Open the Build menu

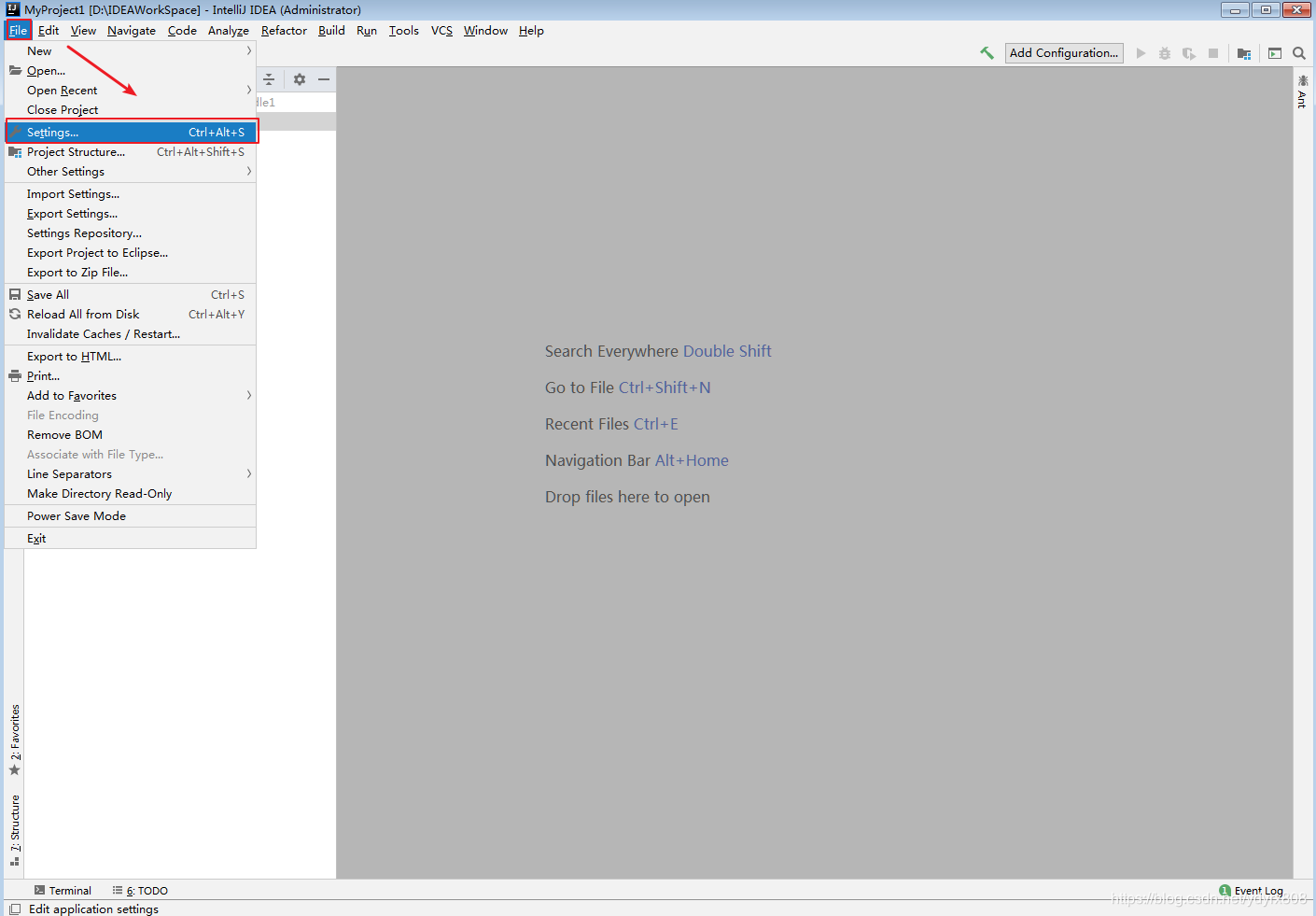click(331, 30)
